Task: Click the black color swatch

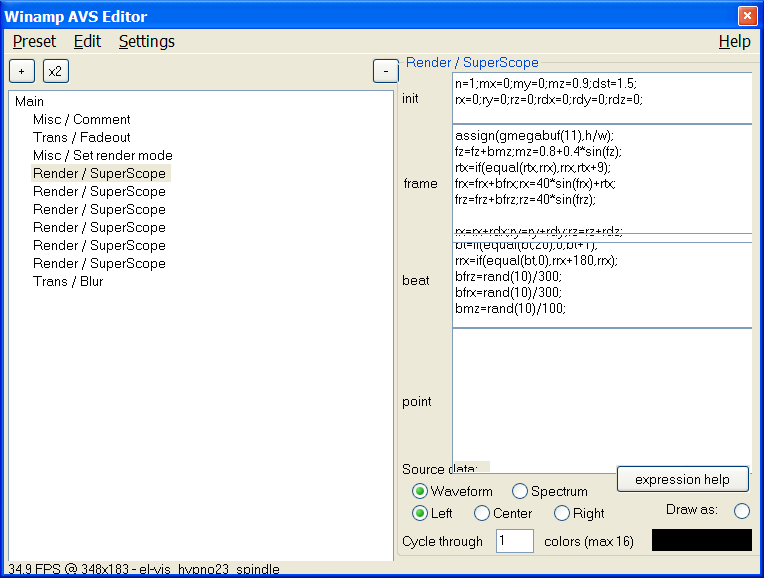Action: (x=702, y=540)
